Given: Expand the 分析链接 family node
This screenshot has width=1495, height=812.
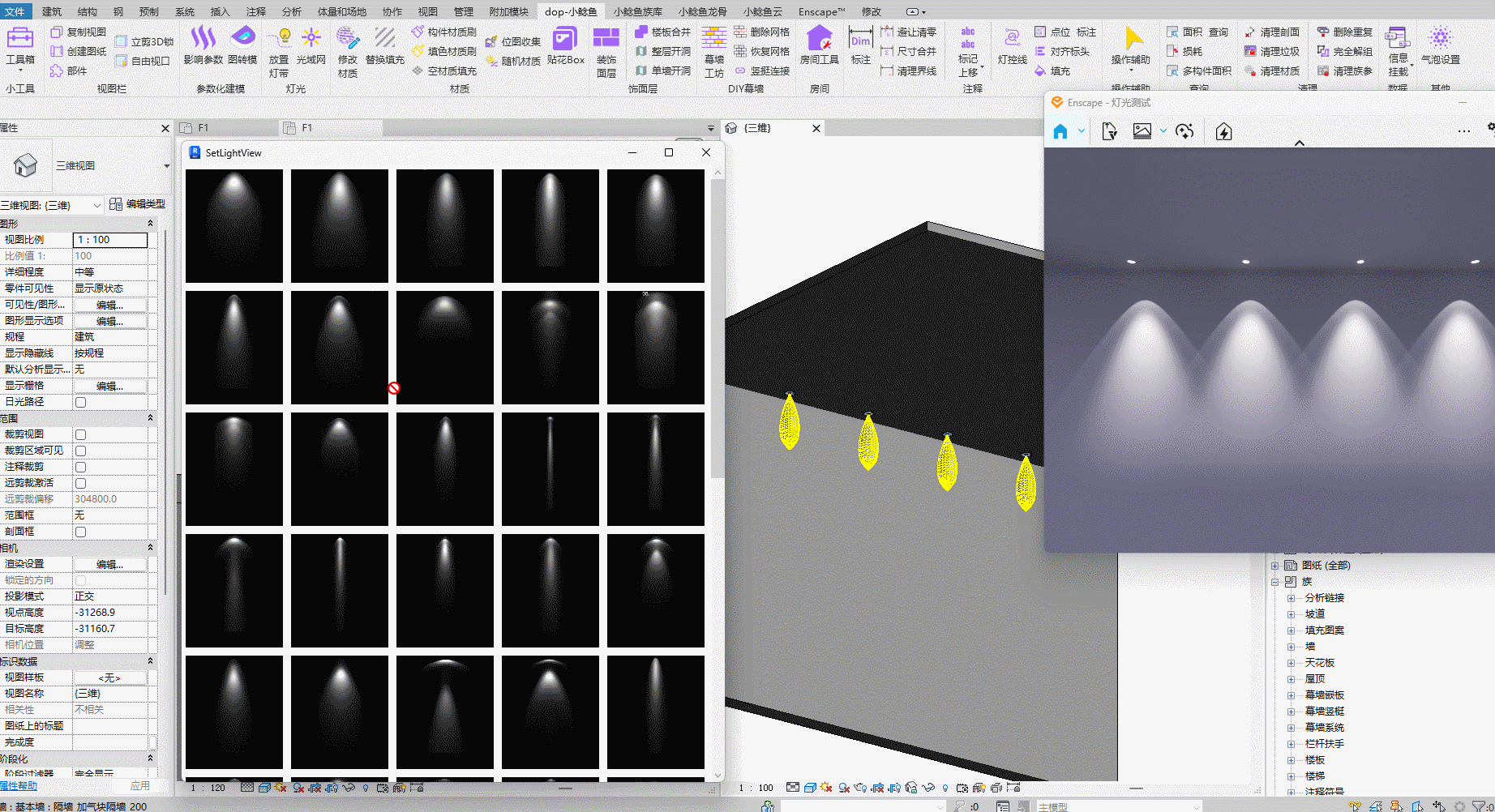Looking at the screenshot, I should click(x=1291, y=598).
